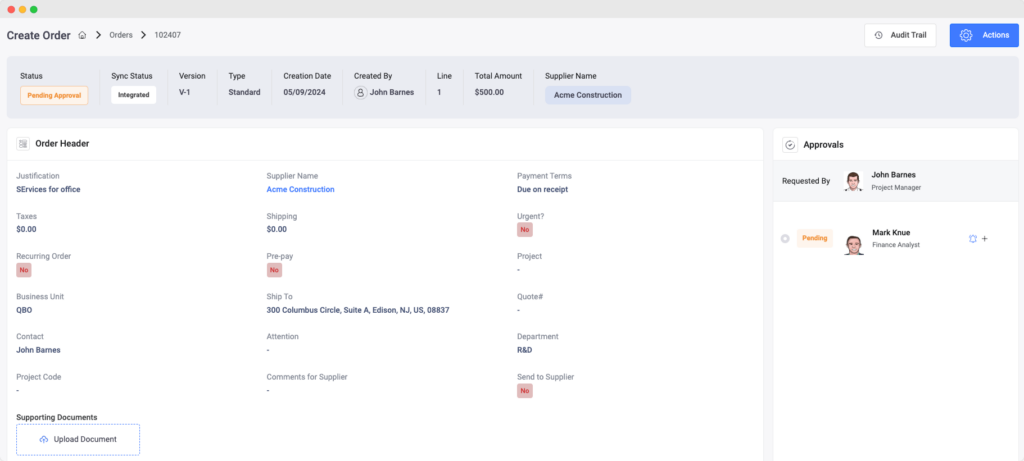Click the Business Unit value QBO

[24, 310]
